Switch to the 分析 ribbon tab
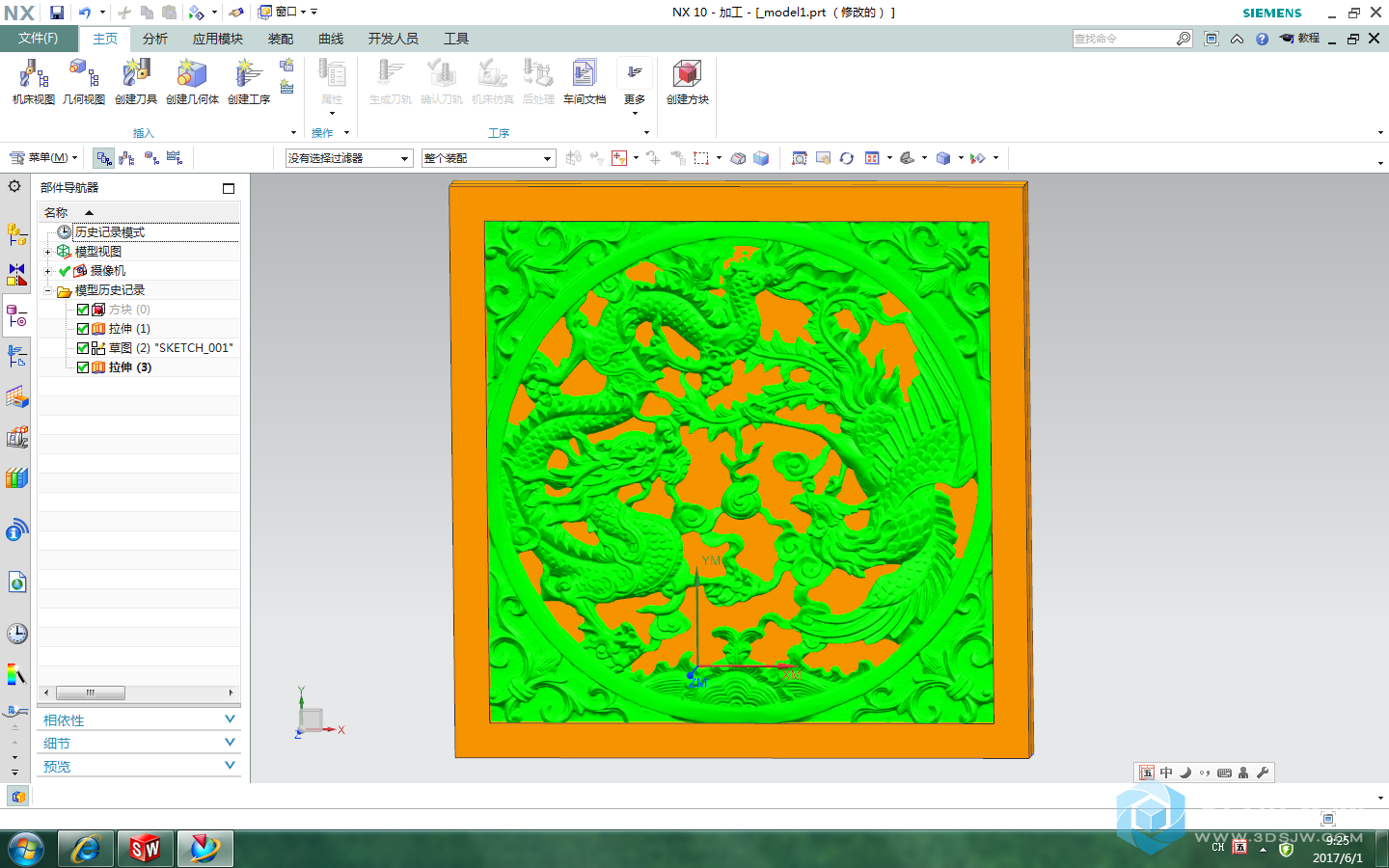 tap(154, 39)
